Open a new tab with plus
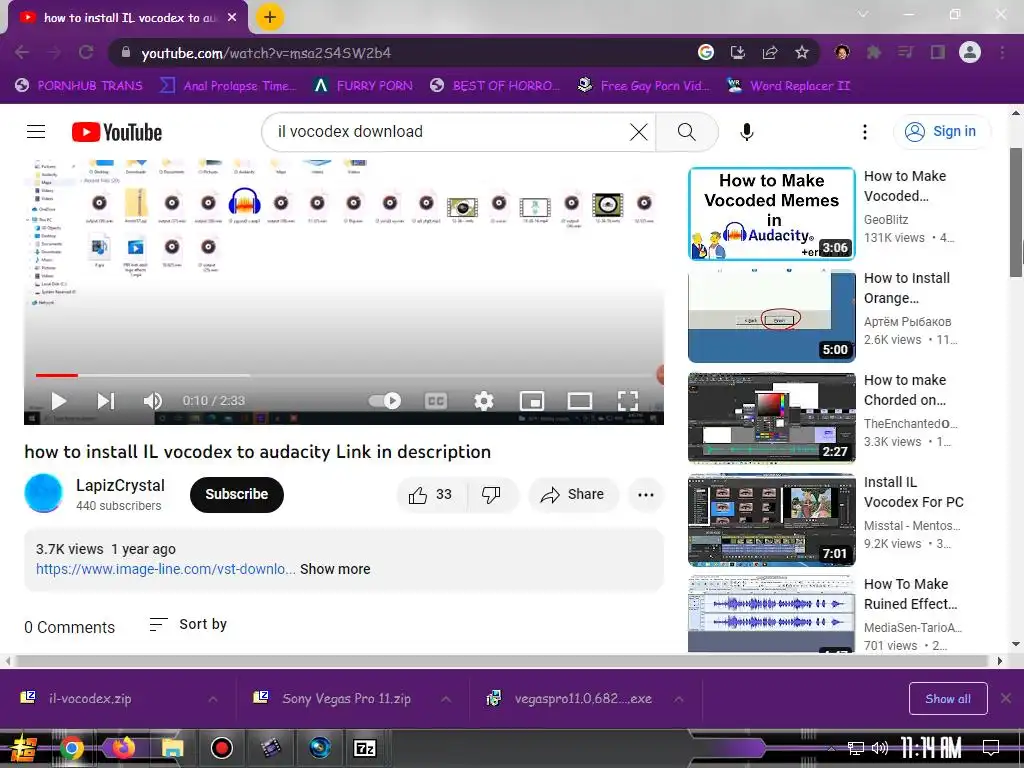The image size is (1024, 768). pos(270,17)
